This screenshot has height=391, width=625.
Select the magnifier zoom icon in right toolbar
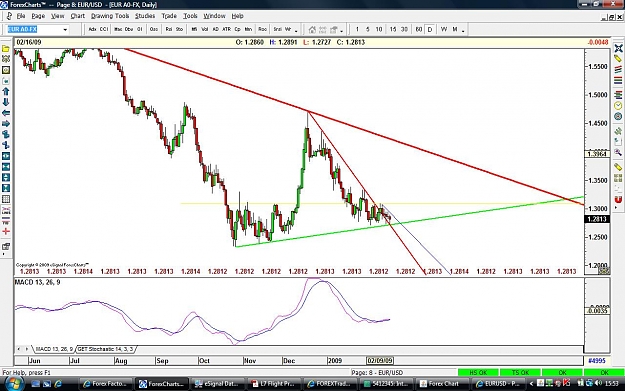click(618, 152)
